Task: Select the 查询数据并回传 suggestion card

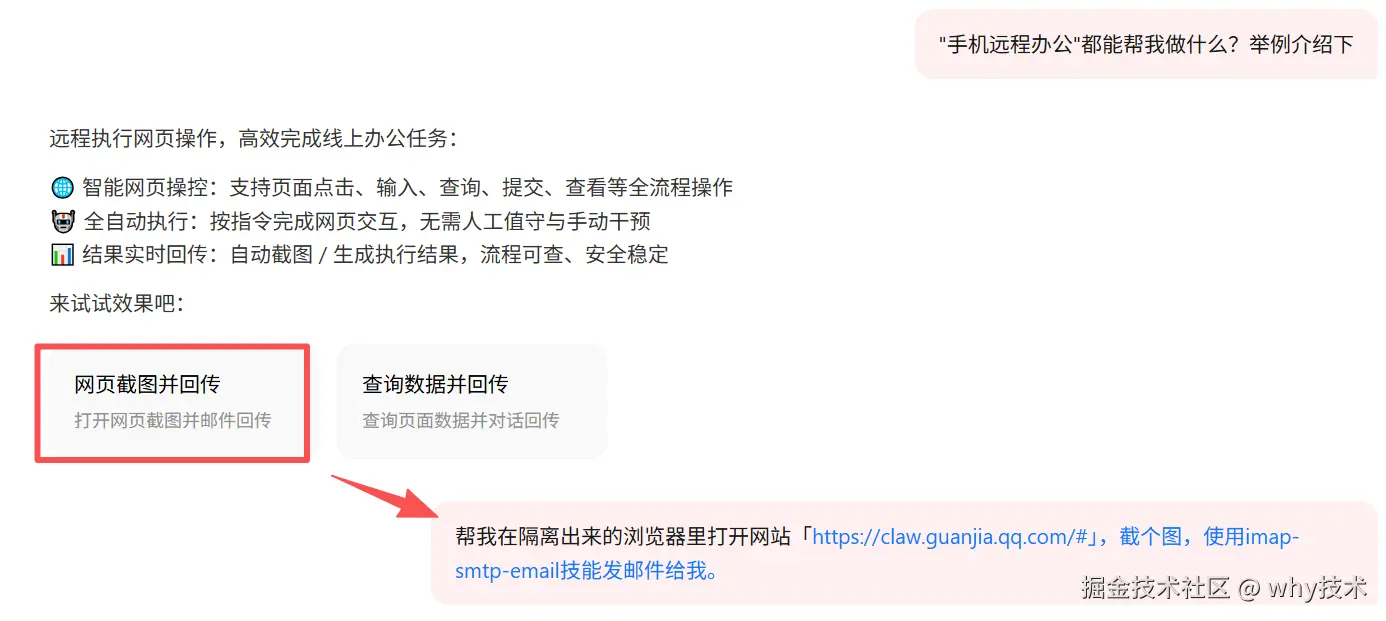Action: point(472,402)
